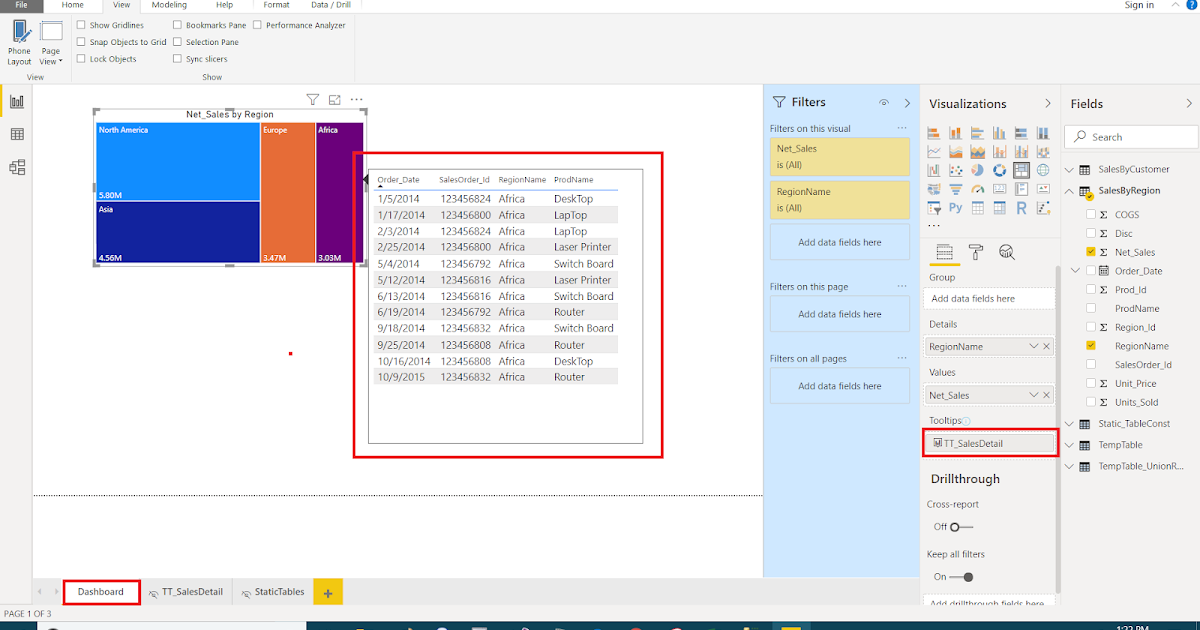This screenshot has width=1200, height=630.
Task: Click the Sign in link
Action: 1139,5
